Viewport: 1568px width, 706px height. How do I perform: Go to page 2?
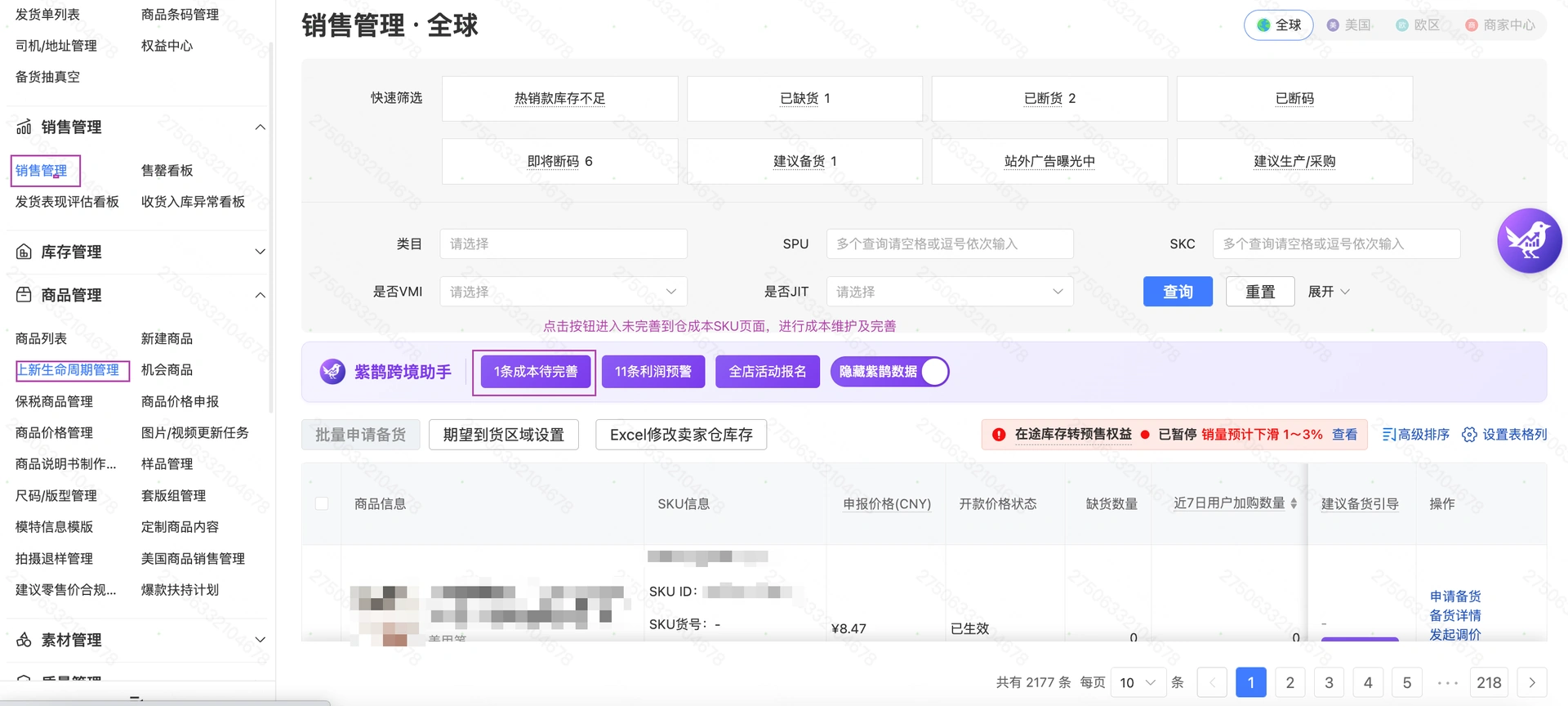(x=1290, y=682)
